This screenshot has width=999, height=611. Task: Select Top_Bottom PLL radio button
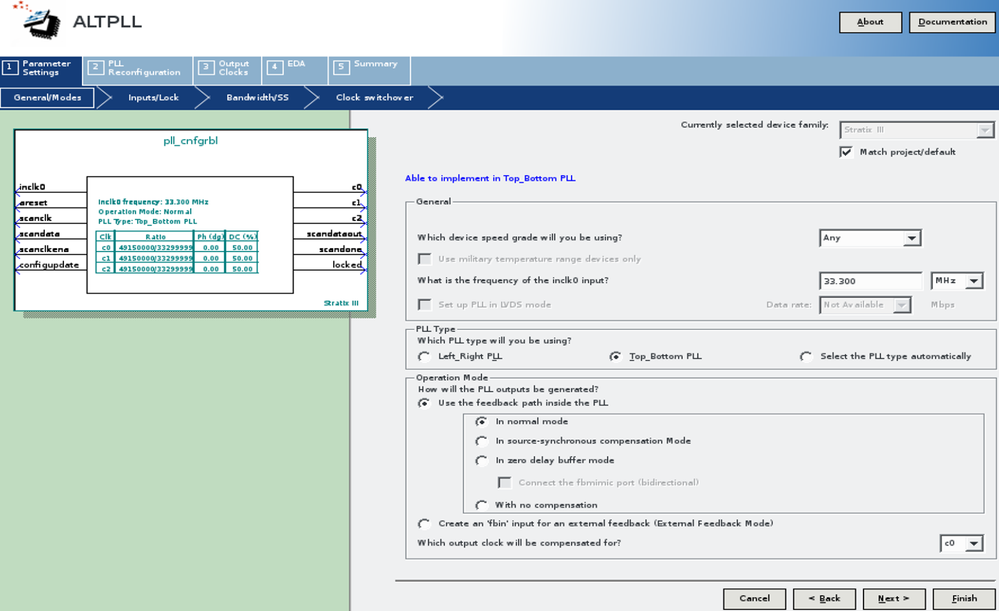(615, 356)
